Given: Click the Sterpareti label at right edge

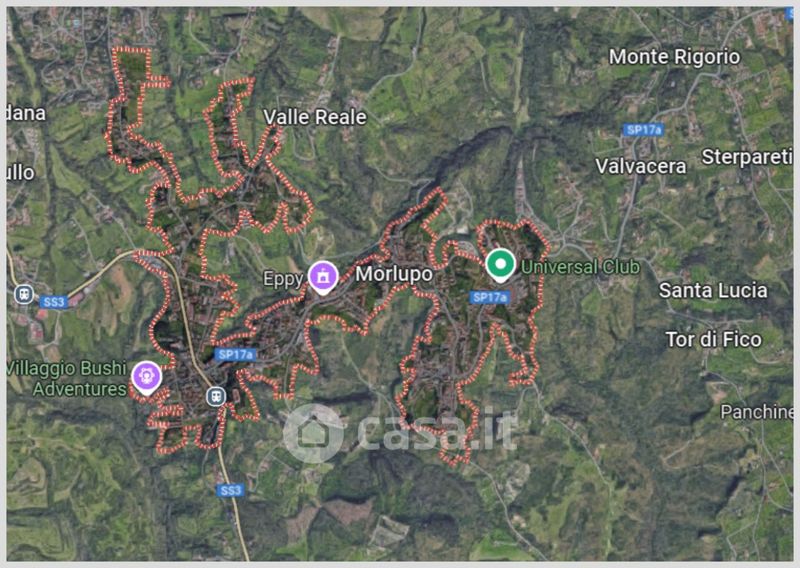Looking at the screenshot, I should (x=747, y=157).
